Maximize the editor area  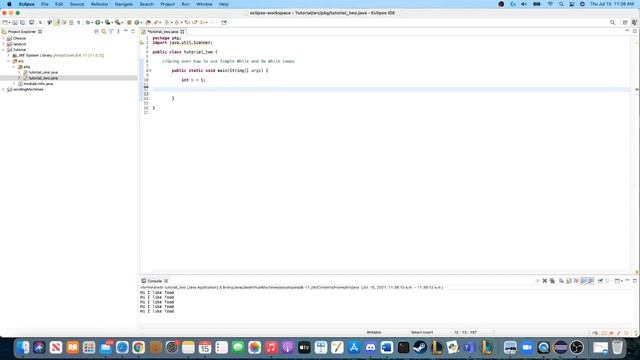pyautogui.click(x=635, y=31)
